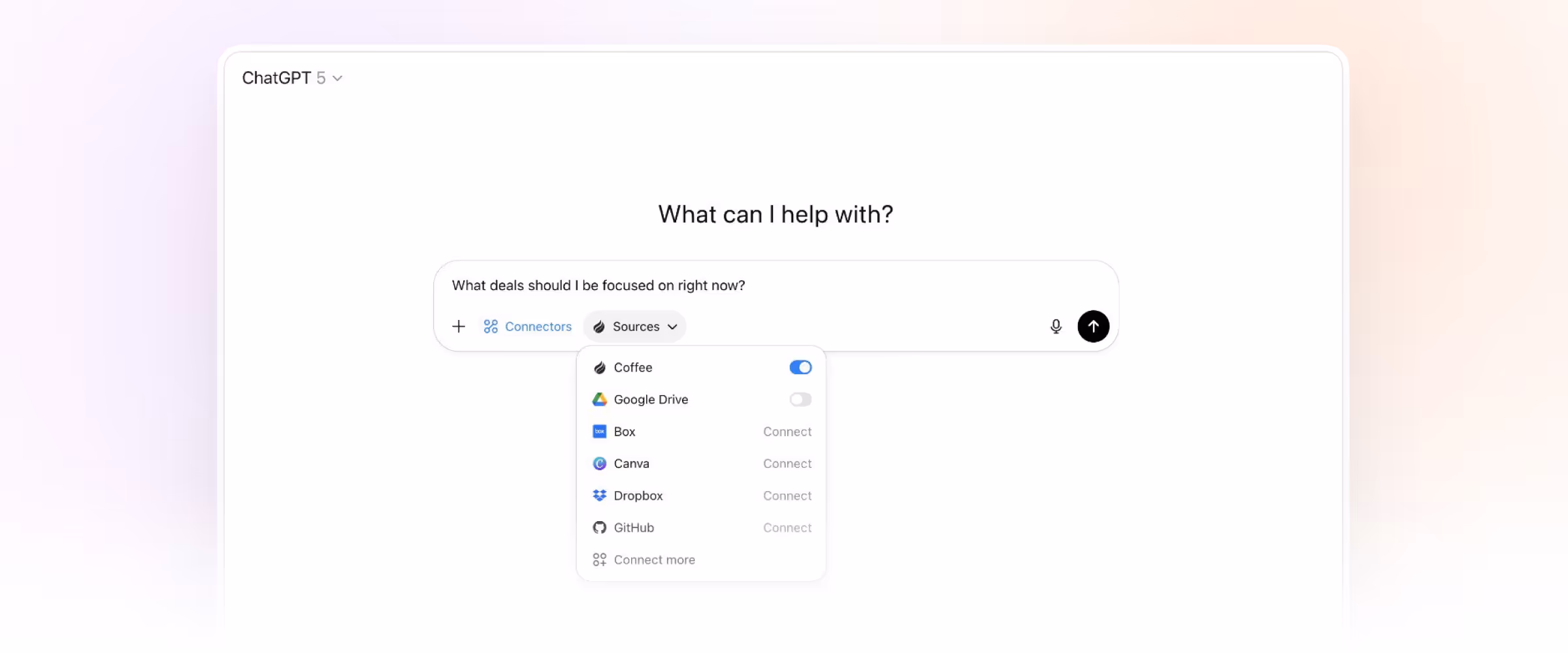Open the ChatGPT 5 model selector
The height and width of the screenshot is (653, 1568).
click(292, 78)
